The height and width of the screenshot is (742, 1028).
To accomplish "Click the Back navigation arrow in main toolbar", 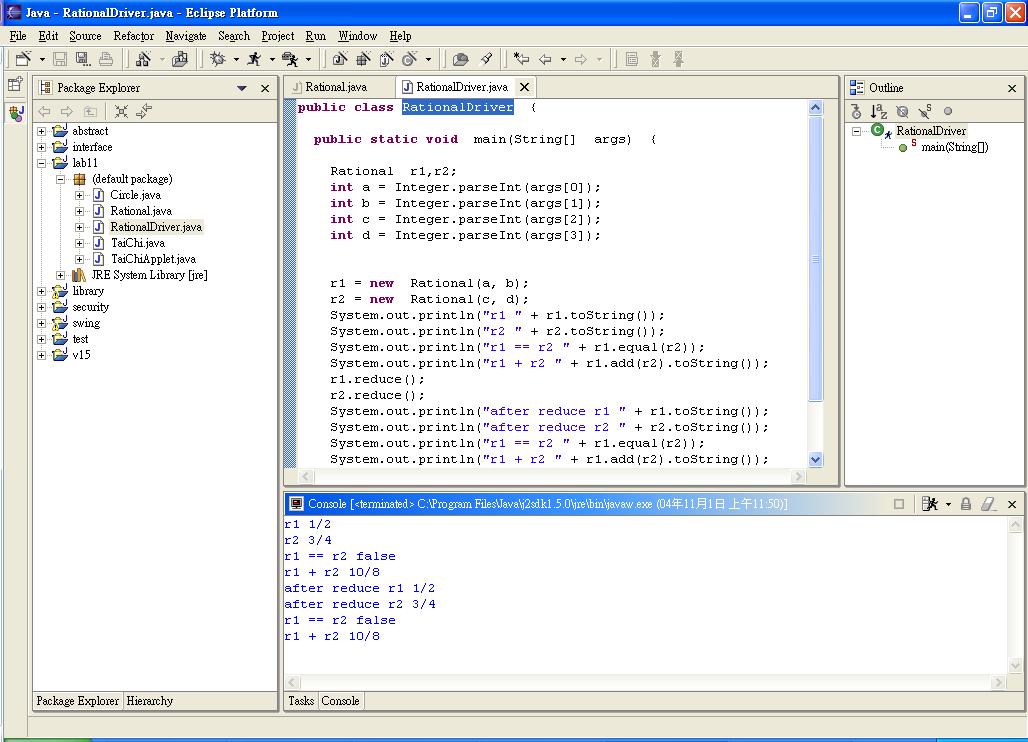I will coord(545,59).
